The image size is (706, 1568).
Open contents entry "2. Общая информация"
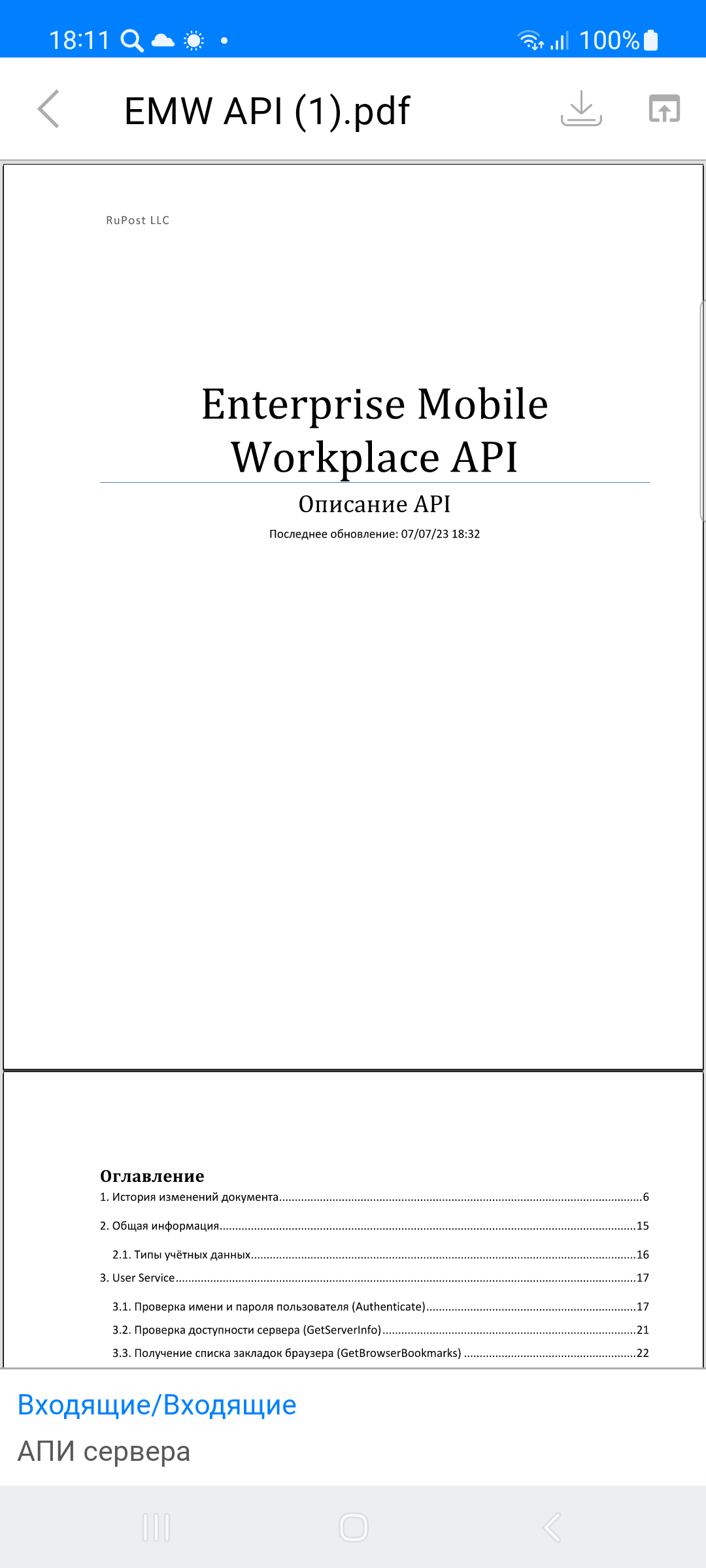click(375, 1226)
